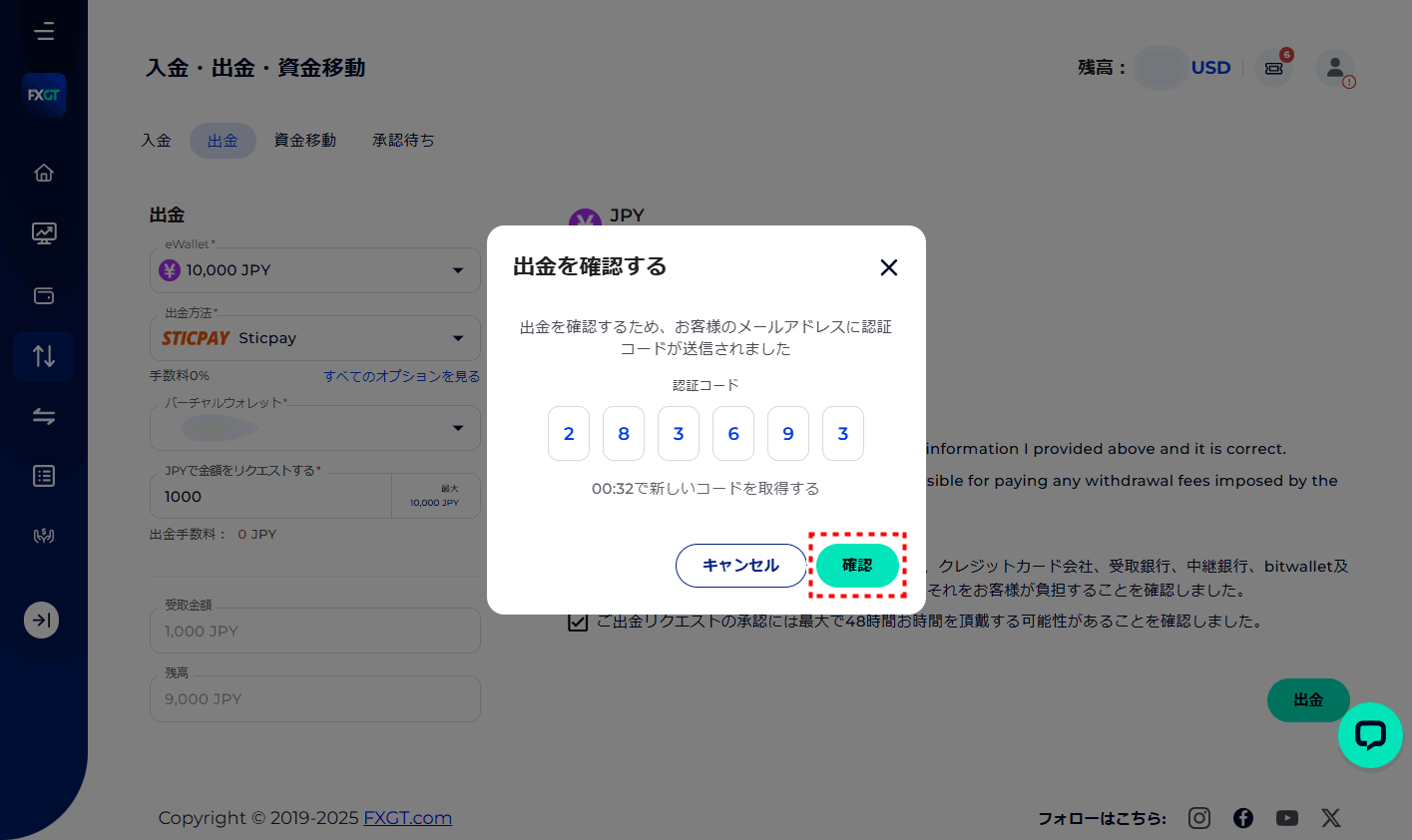Click the 出金手数料： 0 JPY text

point(214,535)
